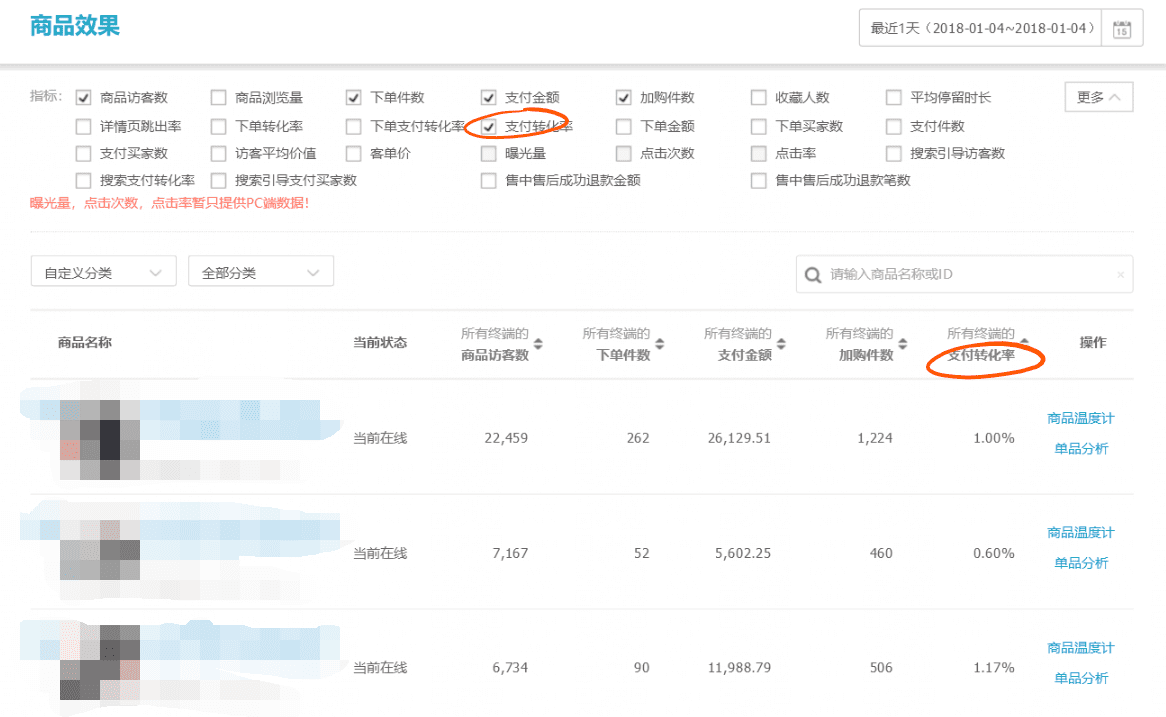The image size is (1166, 717).
Task: Collapse indicators with the 更多 button
Action: (x=1098, y=97)
